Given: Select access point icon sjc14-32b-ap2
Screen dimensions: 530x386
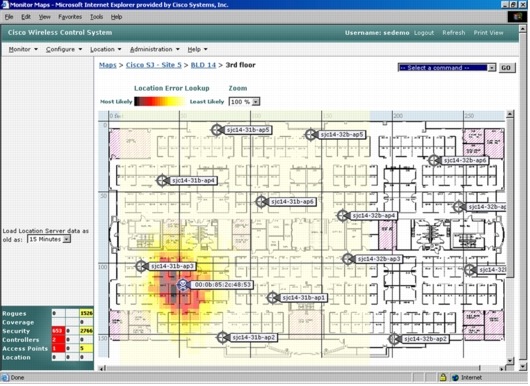Looking at the screenshot, I should (394, 339).
